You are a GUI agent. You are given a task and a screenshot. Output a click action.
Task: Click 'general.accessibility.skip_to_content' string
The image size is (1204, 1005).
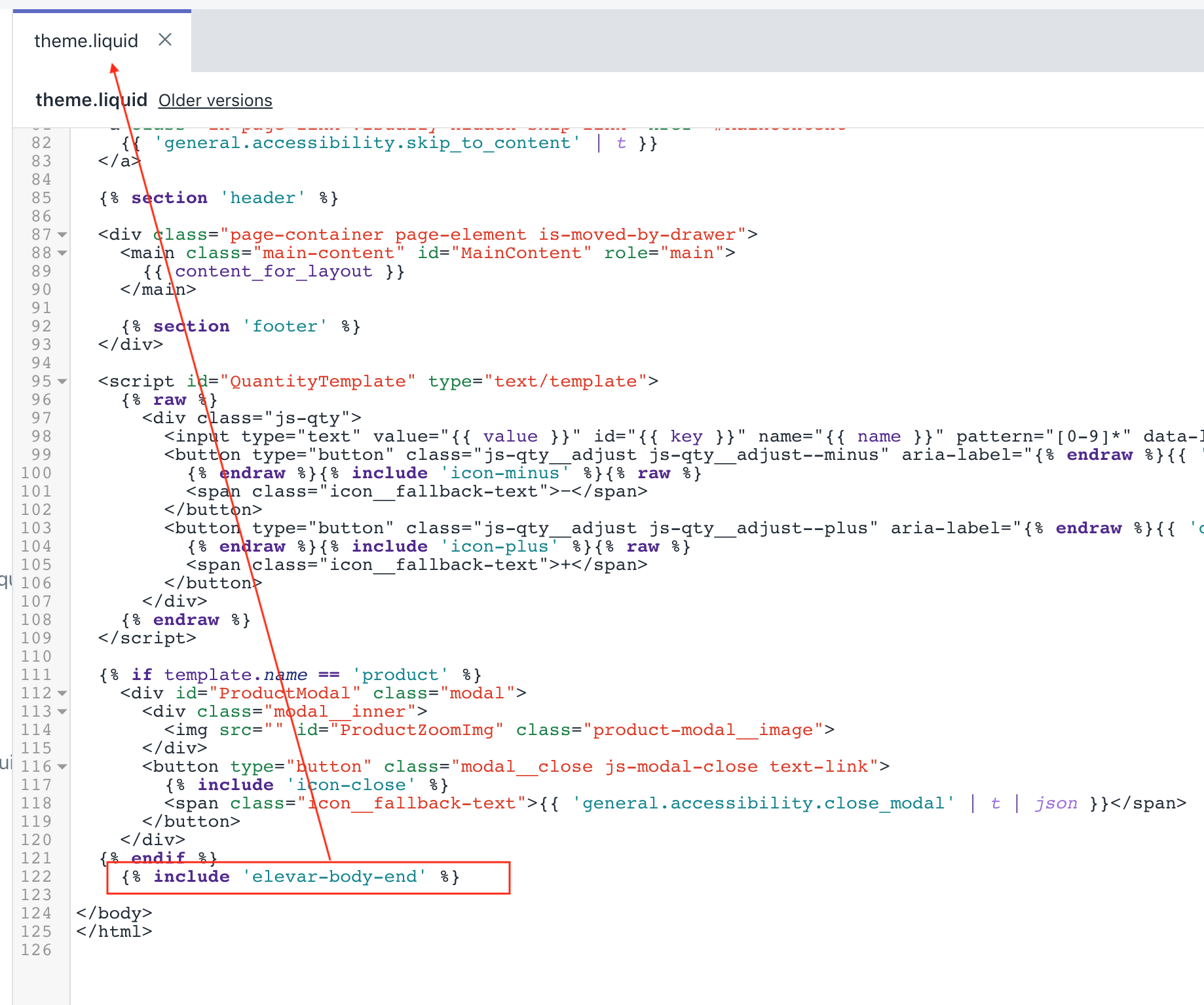(367, 143)
